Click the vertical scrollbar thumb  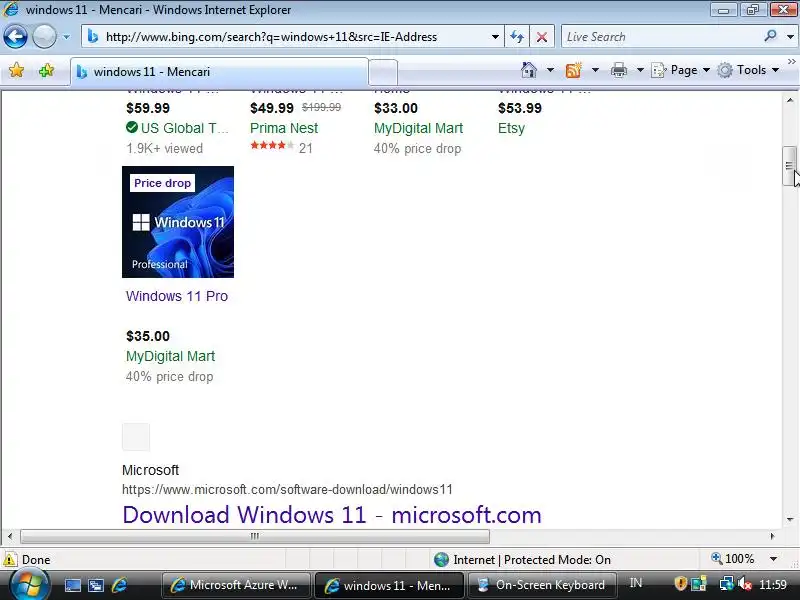tap(789, 166)
